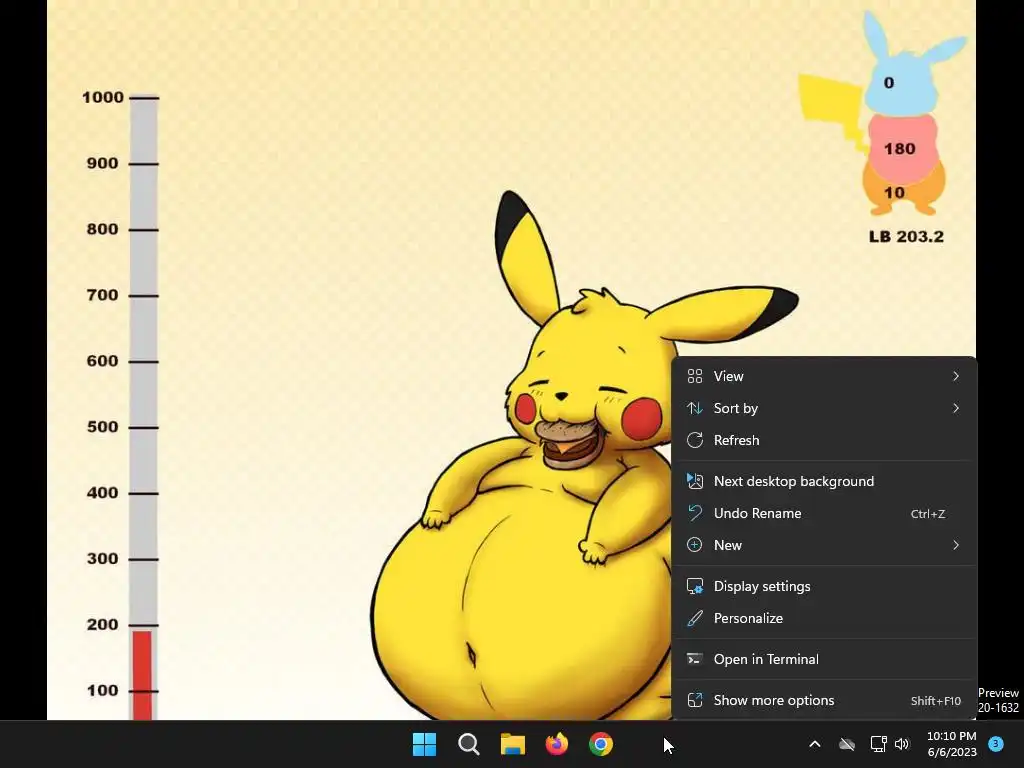Show hidden system tray icons
The width and height of the screenshot is (1024, 768).
point(814,744)
